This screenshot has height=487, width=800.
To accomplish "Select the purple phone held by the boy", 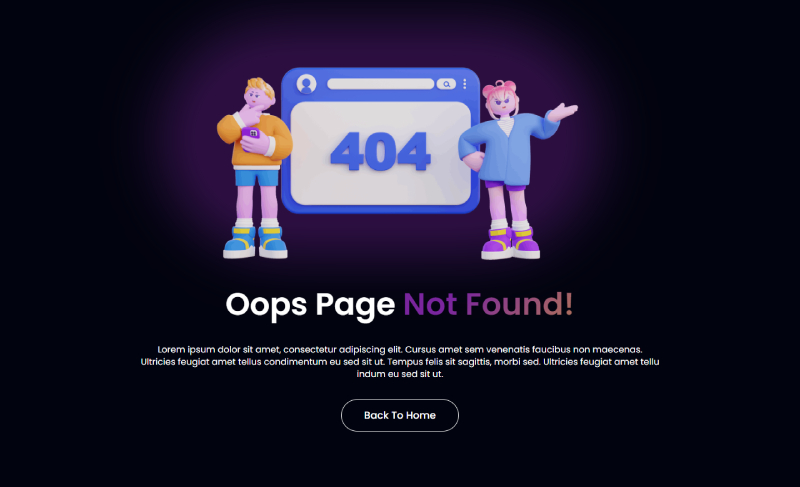I will pyautogui.click(x=252, y=134).
